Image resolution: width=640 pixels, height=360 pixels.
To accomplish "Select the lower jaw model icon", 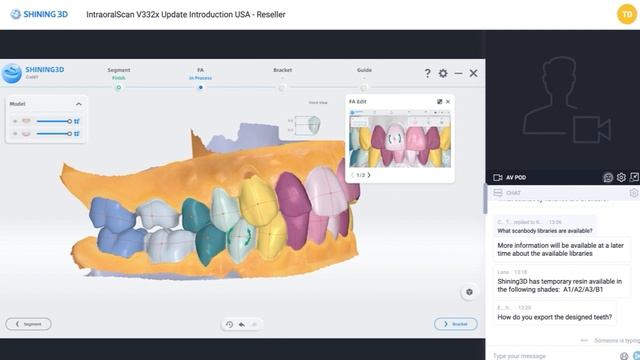I will click(x=26, y=133).
